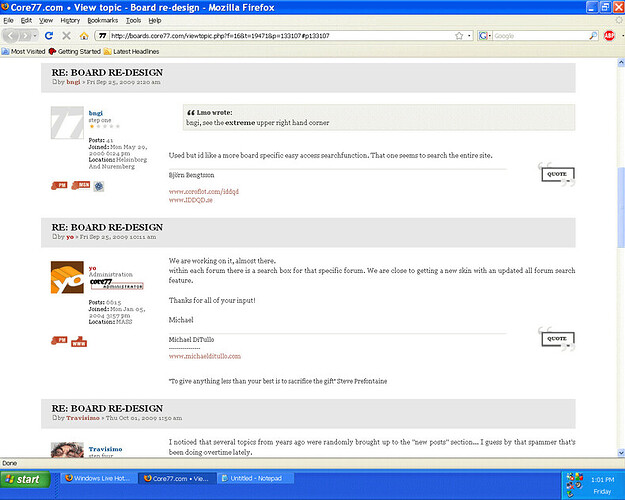Open the Tools menu
Screen dimensions: 625x500
tap(134, 20)
